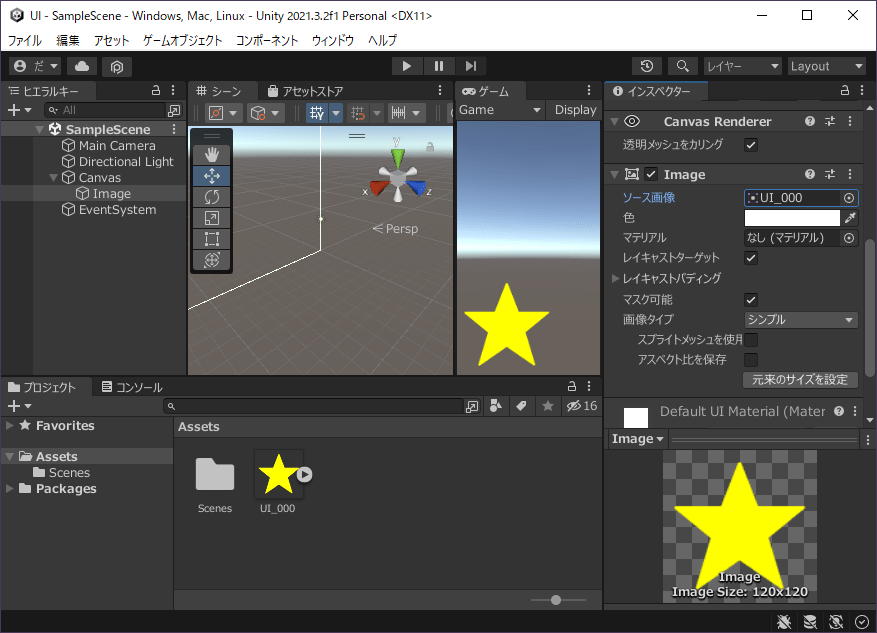Switch to the アセットストア tab
The height and width of the screenshot is (633, 877).
pyautogui.click(x=305, y=91)
